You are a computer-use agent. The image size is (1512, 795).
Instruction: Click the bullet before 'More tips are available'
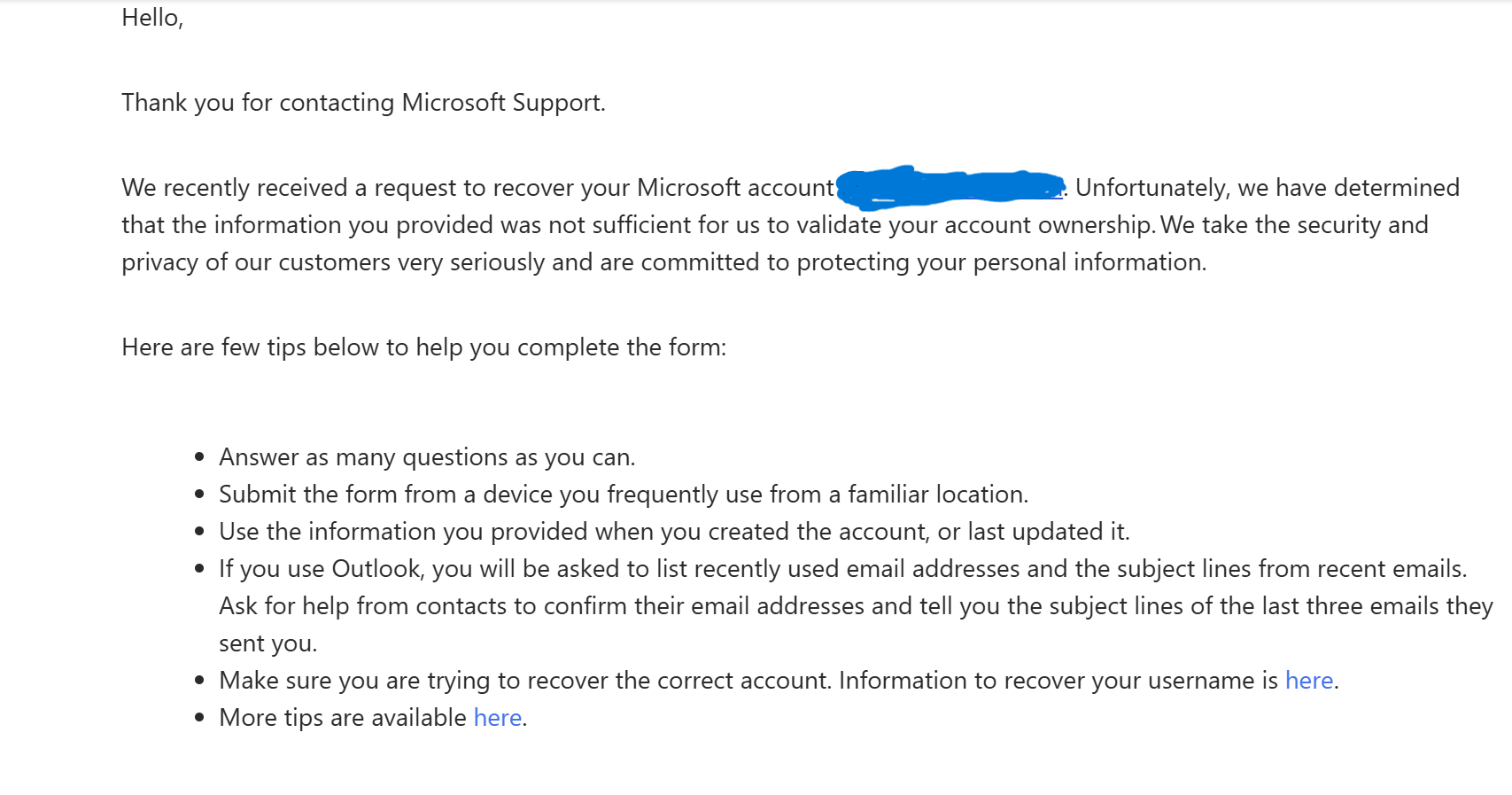pos(199,718)
